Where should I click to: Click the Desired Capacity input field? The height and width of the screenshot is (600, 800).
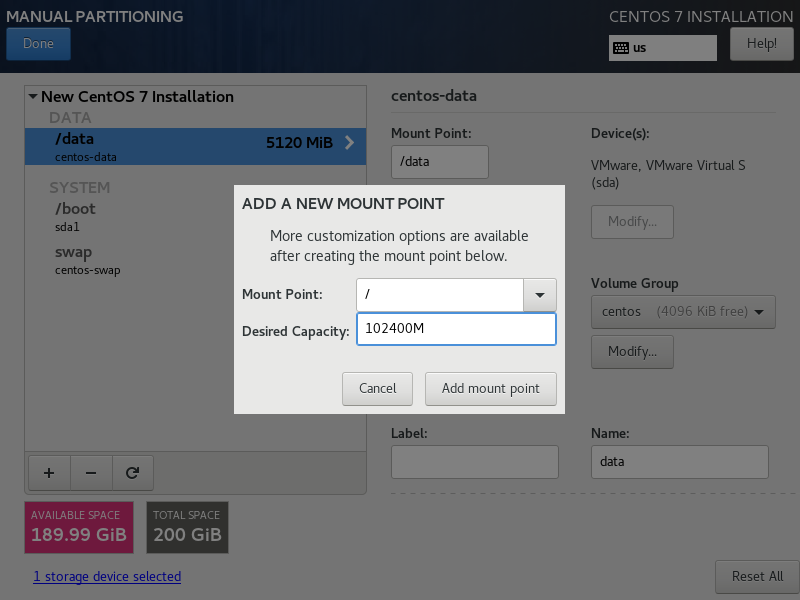[455, 329]
